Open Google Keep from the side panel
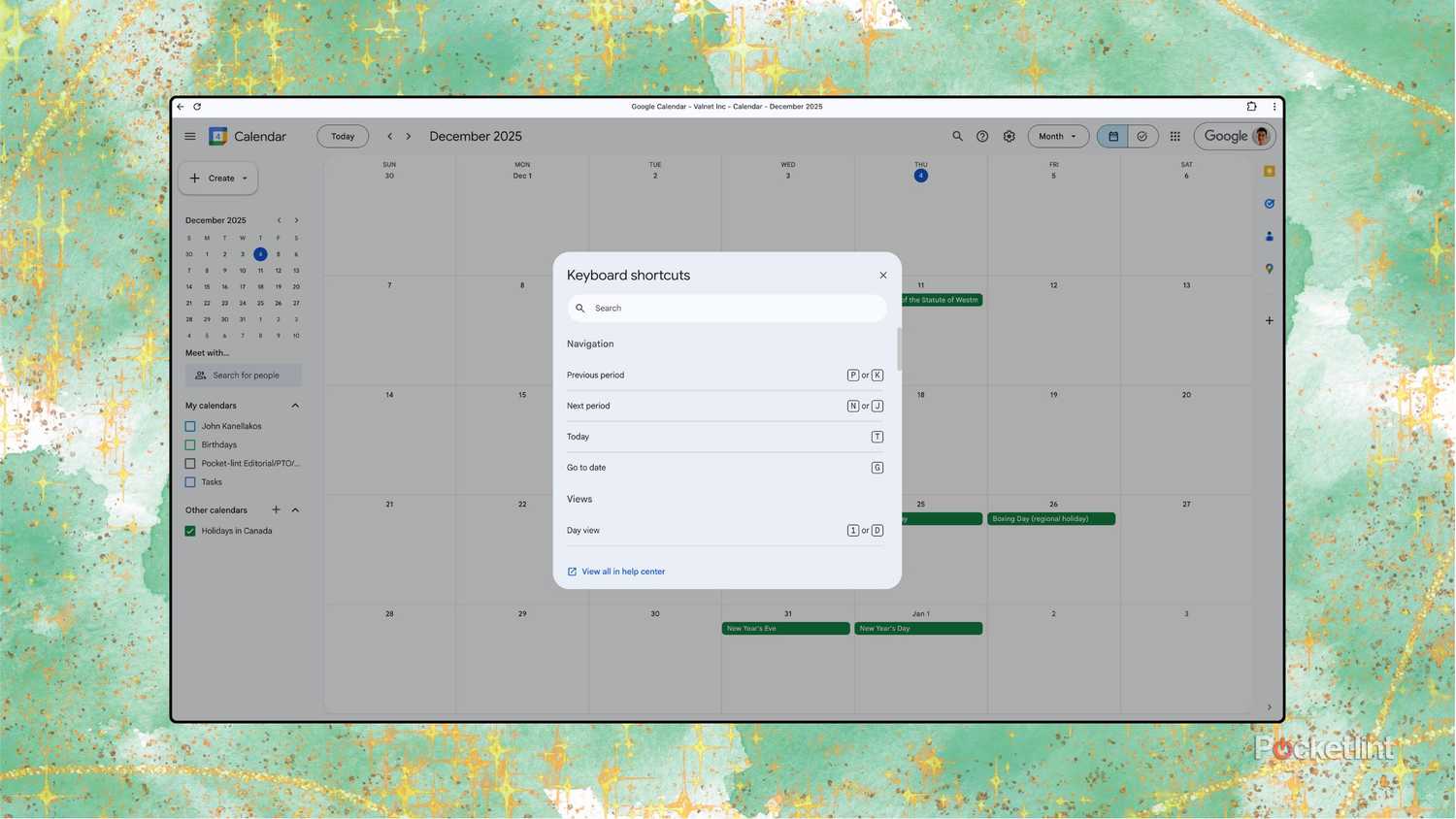The image size is (1456, 819). (1269, 171)
